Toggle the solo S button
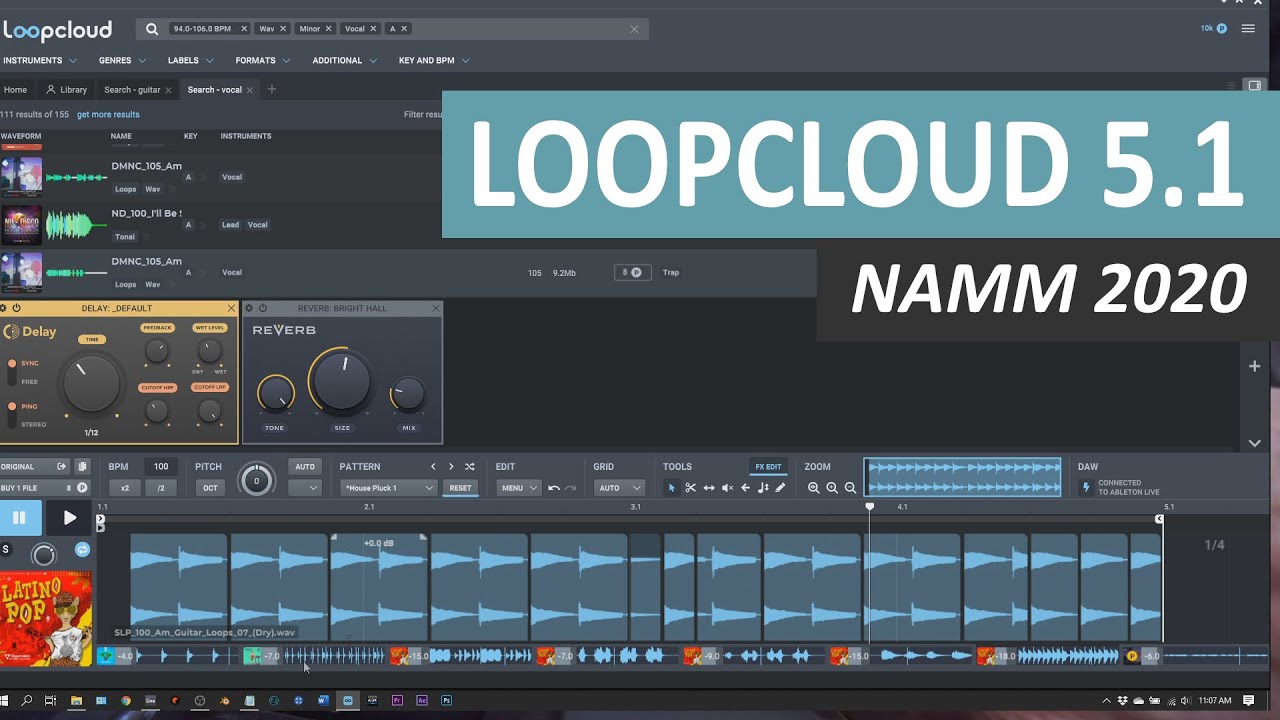The image size is (1280, 720). point(6,550)
